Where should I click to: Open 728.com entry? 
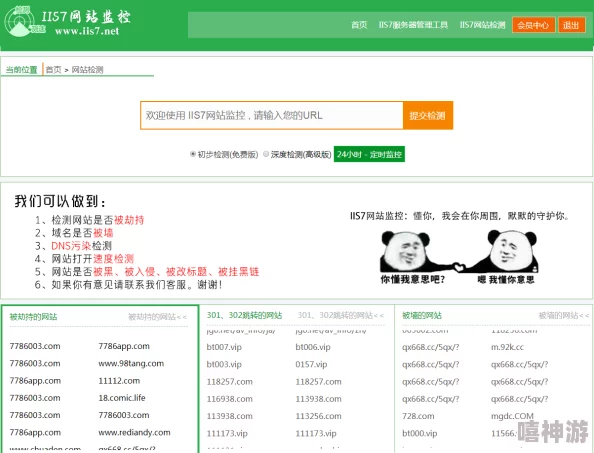pos(418,416)
